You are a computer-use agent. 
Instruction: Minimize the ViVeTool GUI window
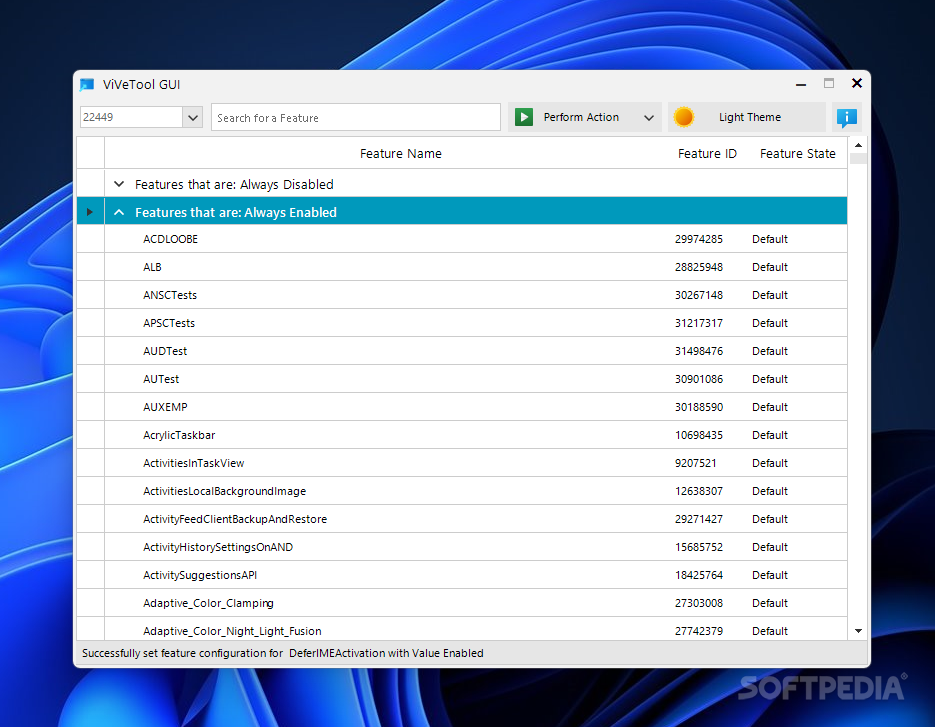click(801, 85)
